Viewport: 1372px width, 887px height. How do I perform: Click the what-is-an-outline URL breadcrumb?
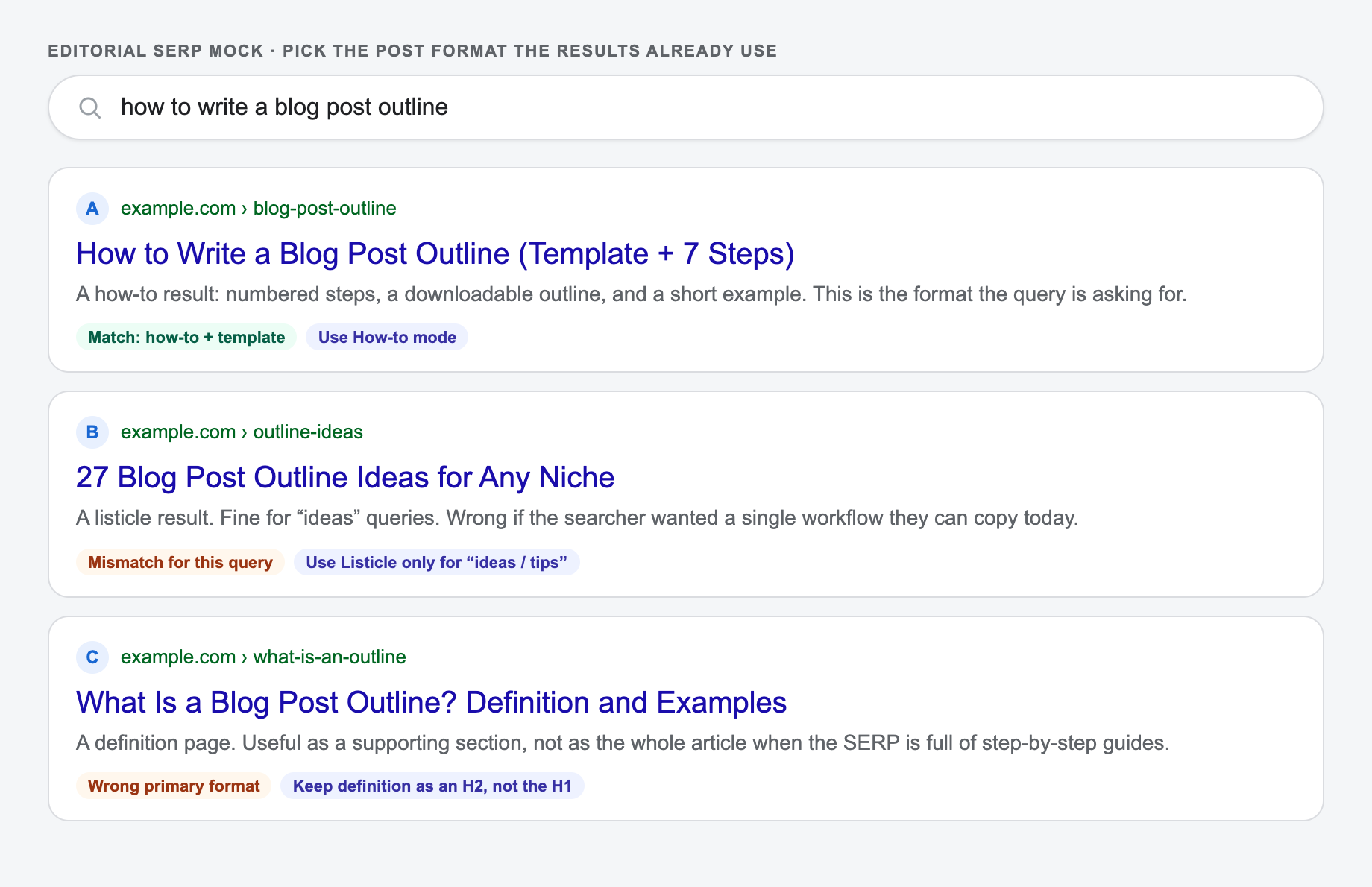click(x=263, y=657)
